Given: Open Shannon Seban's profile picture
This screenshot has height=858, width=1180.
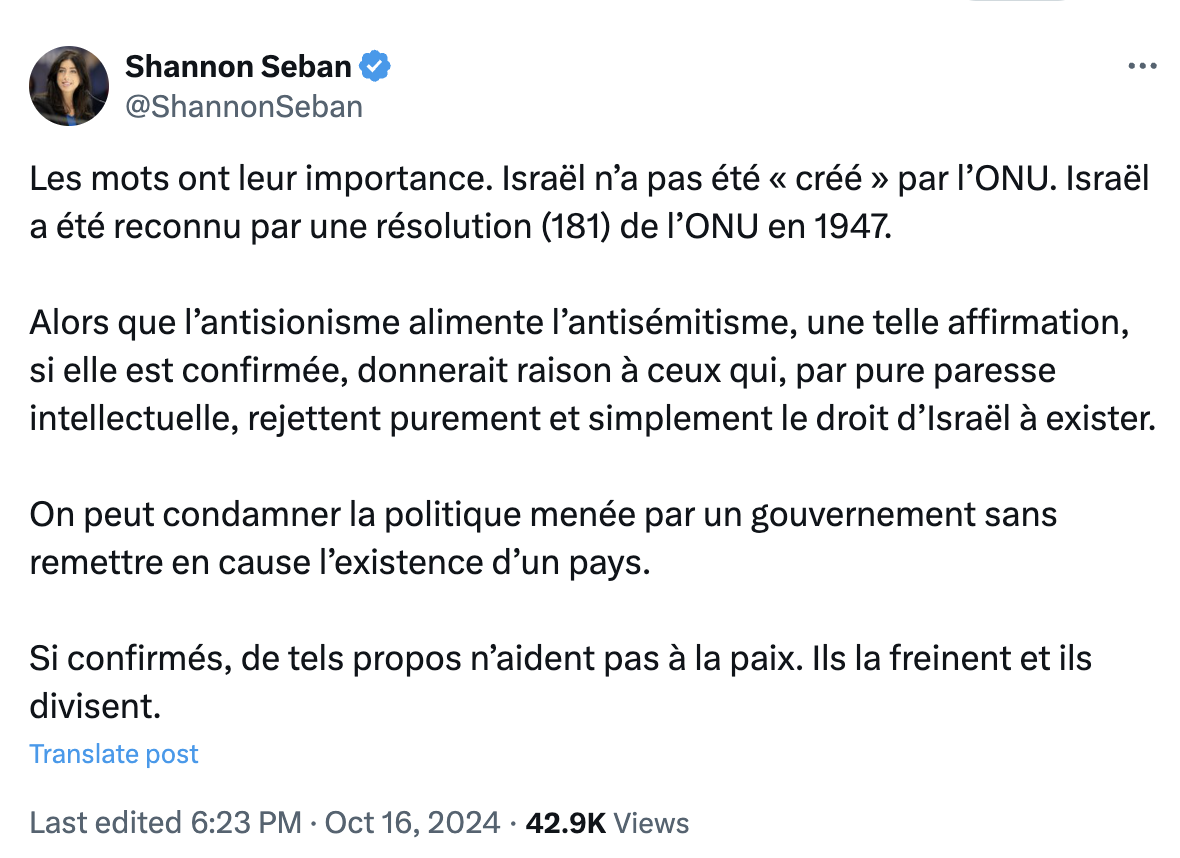Looking at the screenshot, I should (x=69, y=86).
